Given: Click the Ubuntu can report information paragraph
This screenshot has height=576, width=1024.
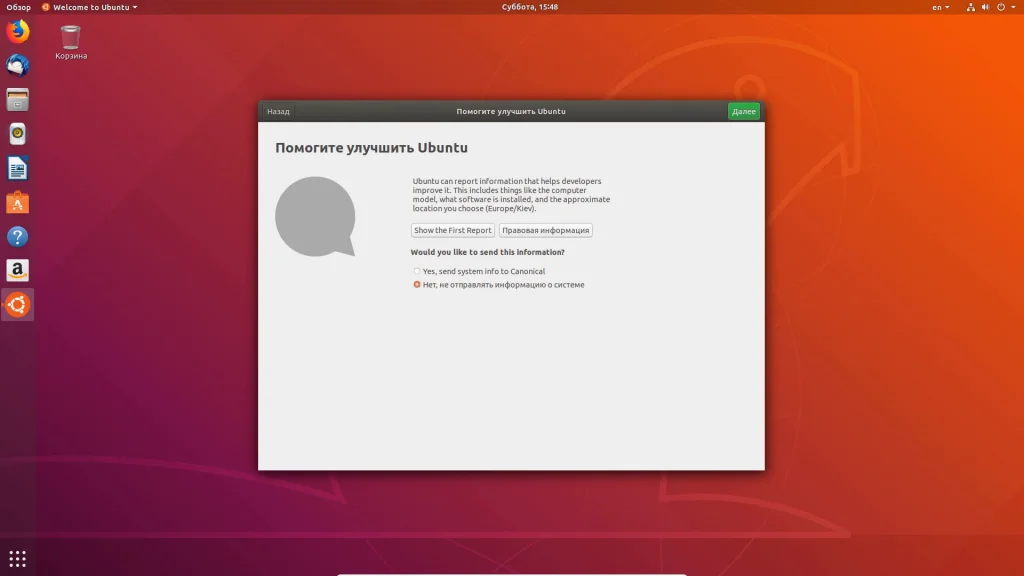Looking at the screenshot, I should point(511,195).
